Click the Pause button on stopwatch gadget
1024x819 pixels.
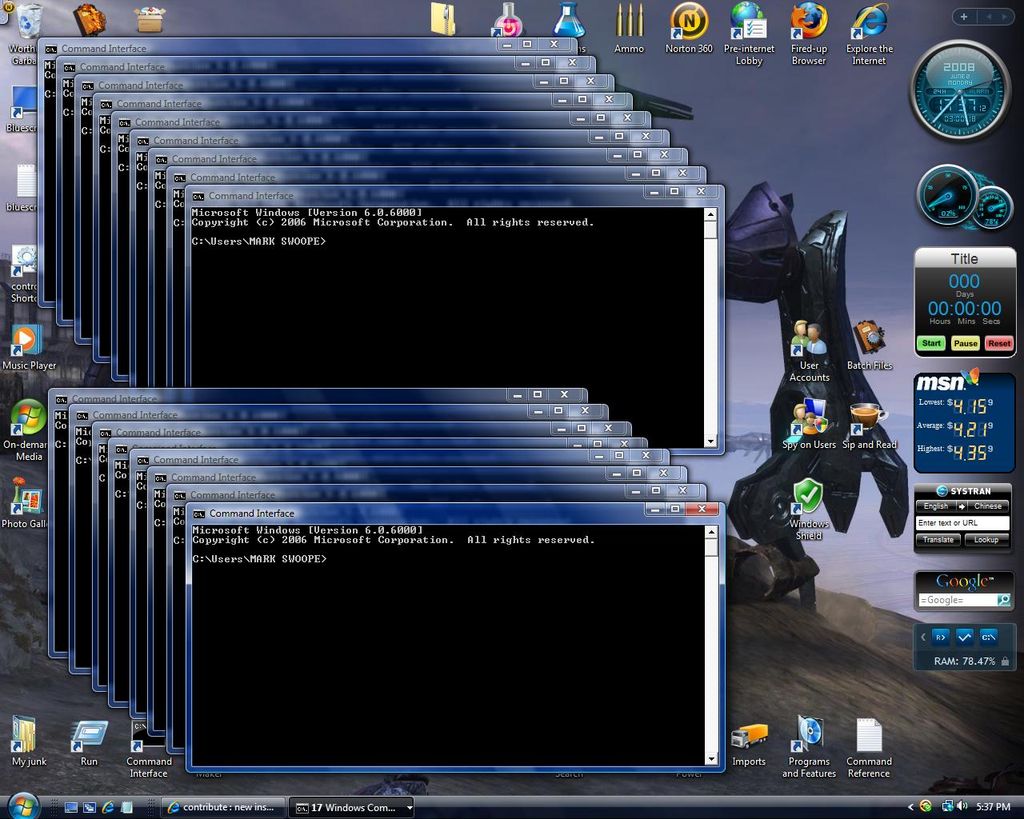(965, 344)
